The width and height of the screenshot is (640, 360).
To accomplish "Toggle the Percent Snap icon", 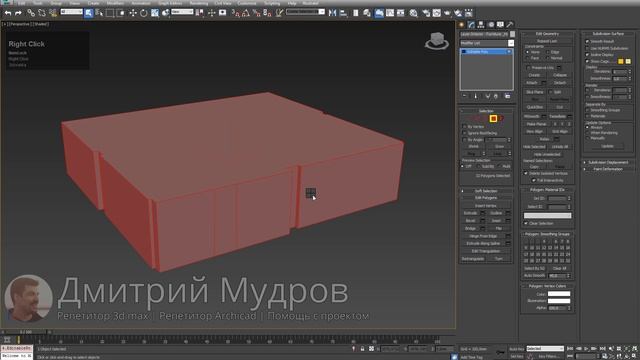I will click(x=256, y=13).
